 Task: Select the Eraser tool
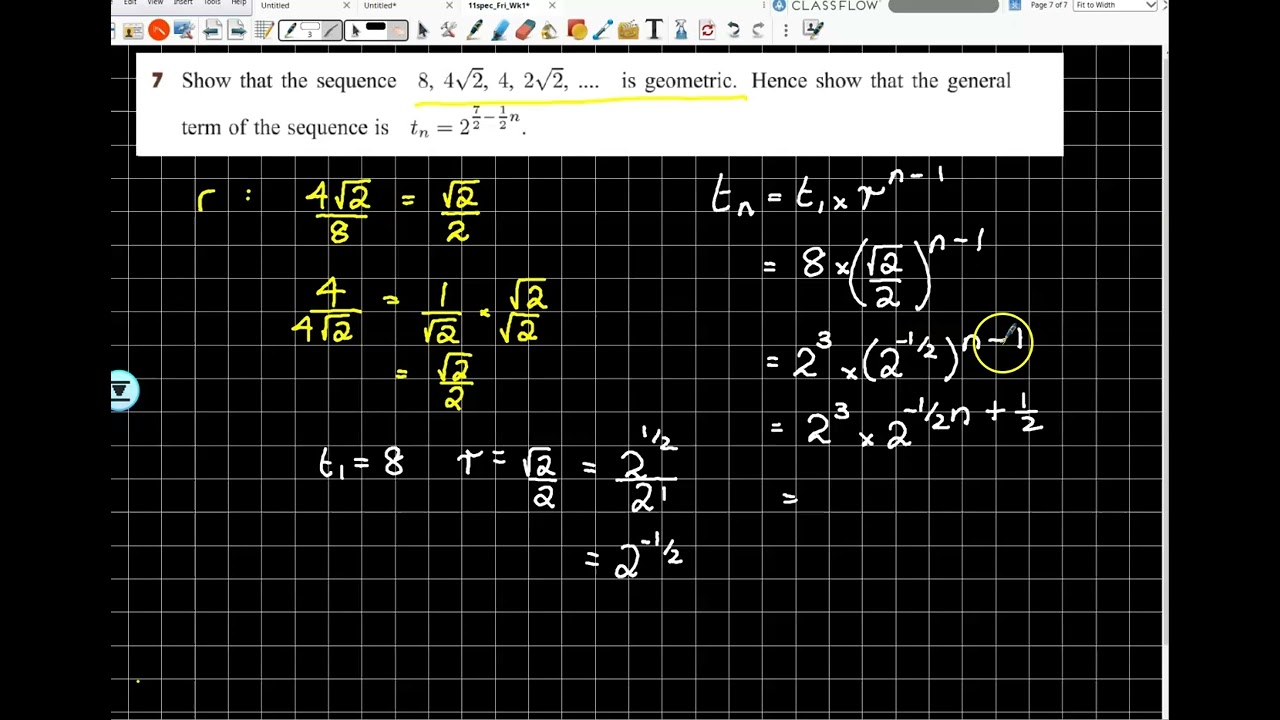pos(525,31)
